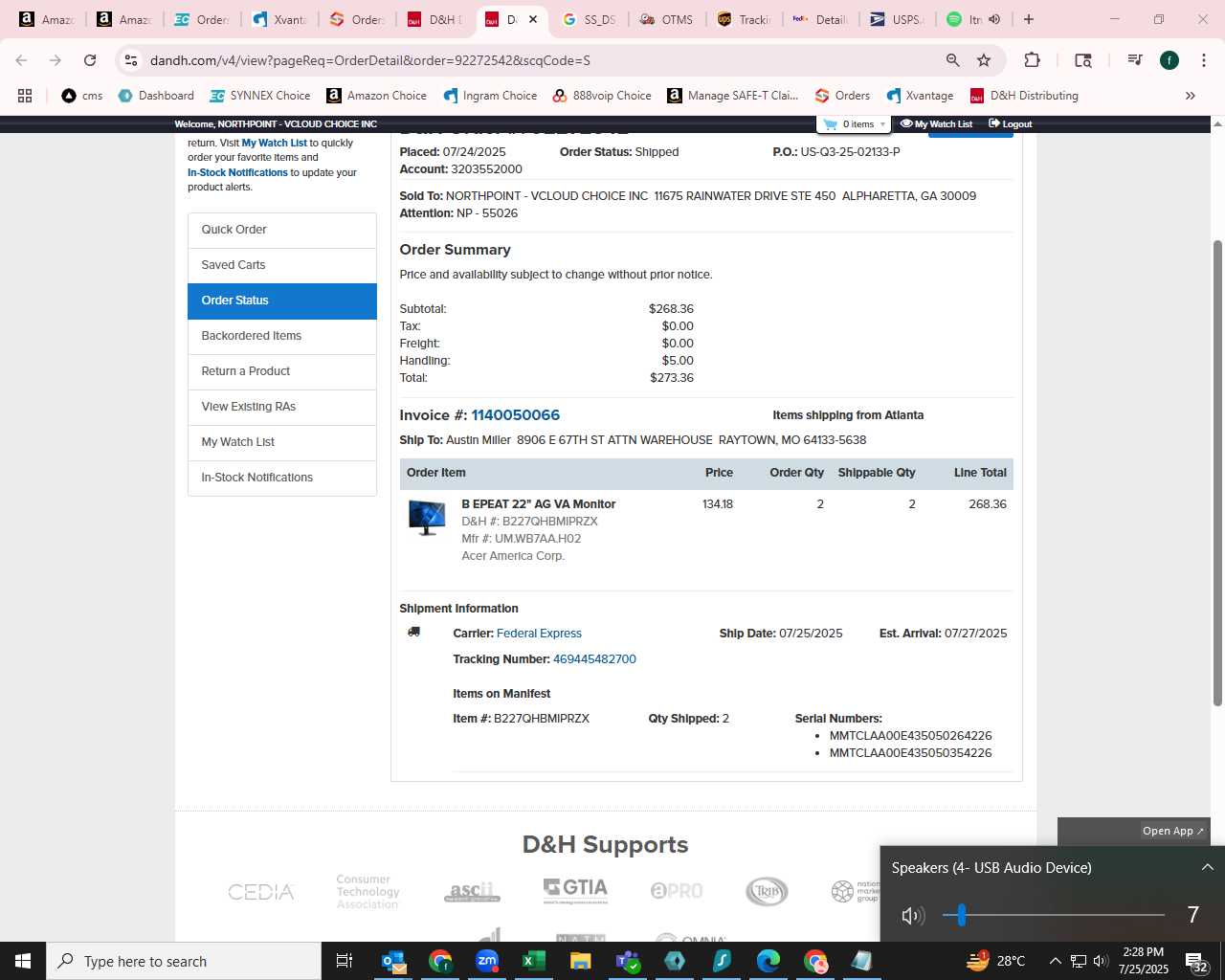
Task: Open the Manage SAFE-T Claim bookmark
Action: point(733,96)
